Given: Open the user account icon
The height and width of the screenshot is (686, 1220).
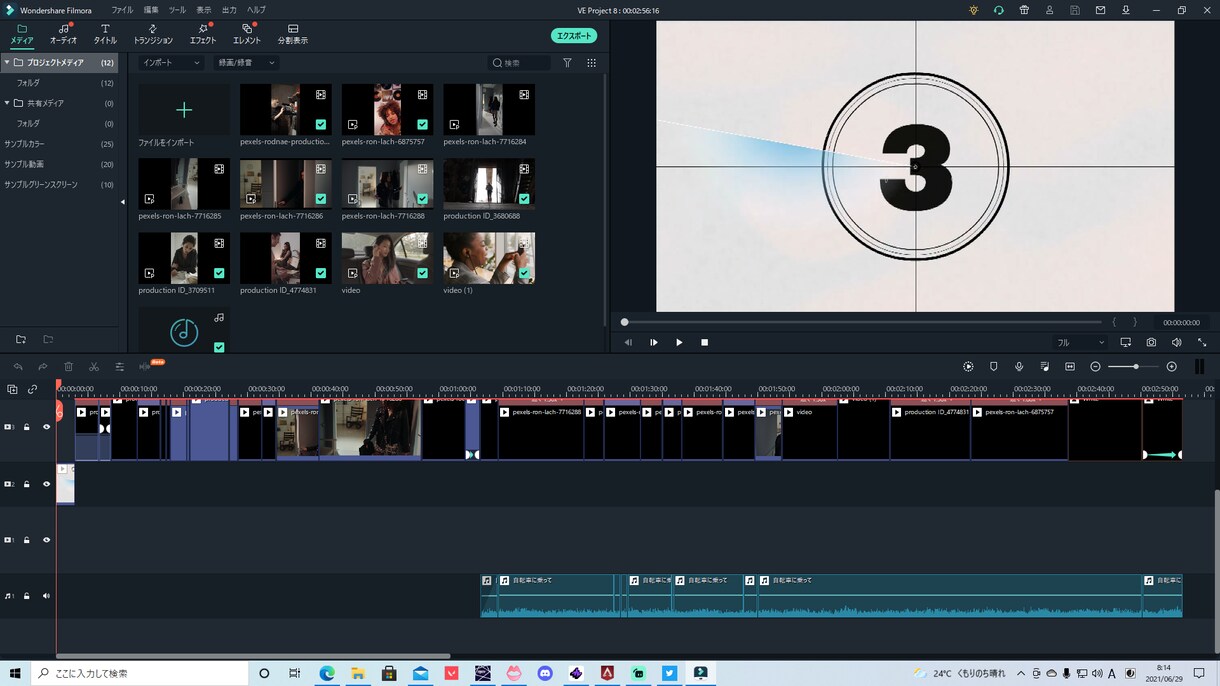Looking at the screenshot, I should click(x=1049, y=10).
